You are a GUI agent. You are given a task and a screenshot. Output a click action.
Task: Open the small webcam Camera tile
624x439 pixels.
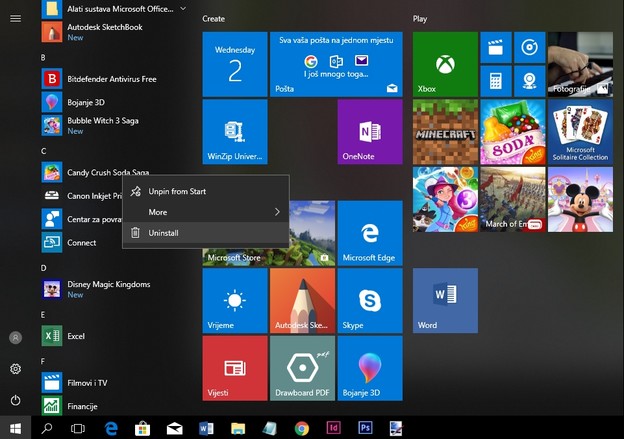point(530,81)
